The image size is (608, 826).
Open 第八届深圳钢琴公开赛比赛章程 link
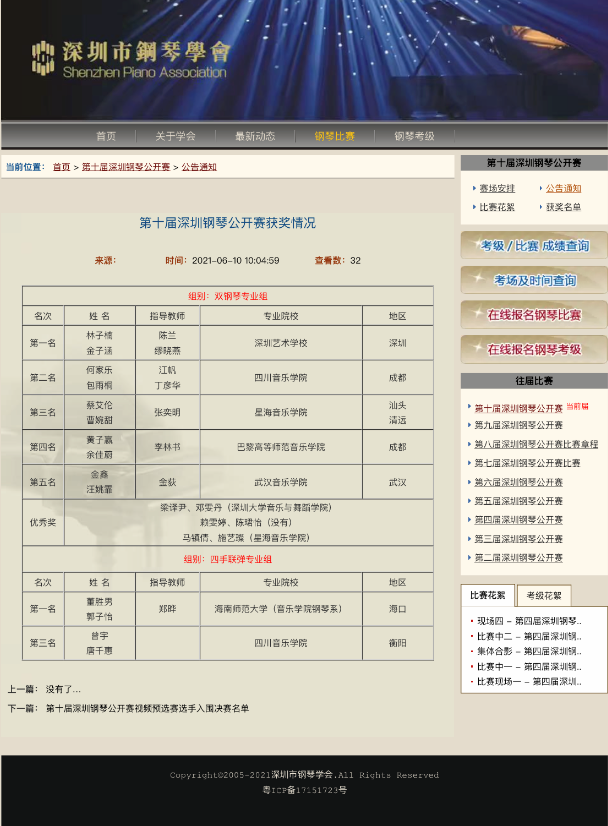(535, 444)
